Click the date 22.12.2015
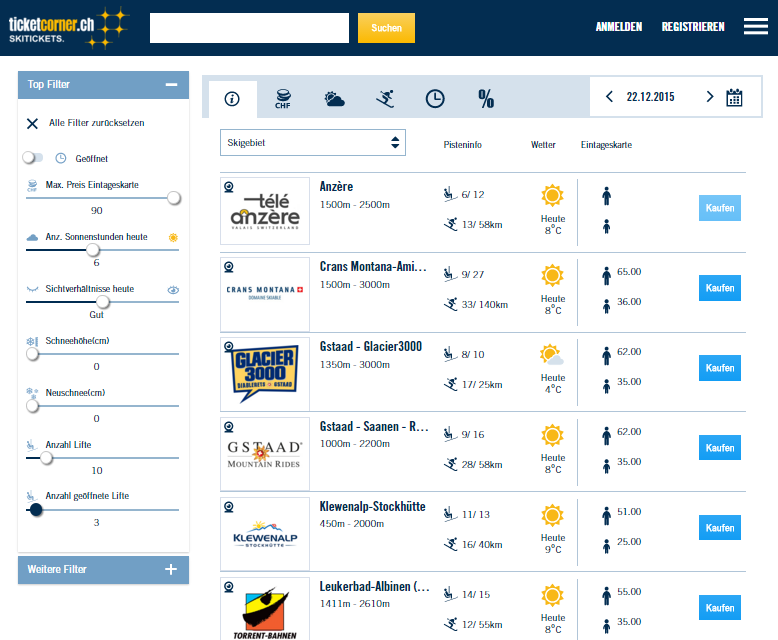Image resolution: width=778 pixels, height=640 pixels. coord(650,97)
